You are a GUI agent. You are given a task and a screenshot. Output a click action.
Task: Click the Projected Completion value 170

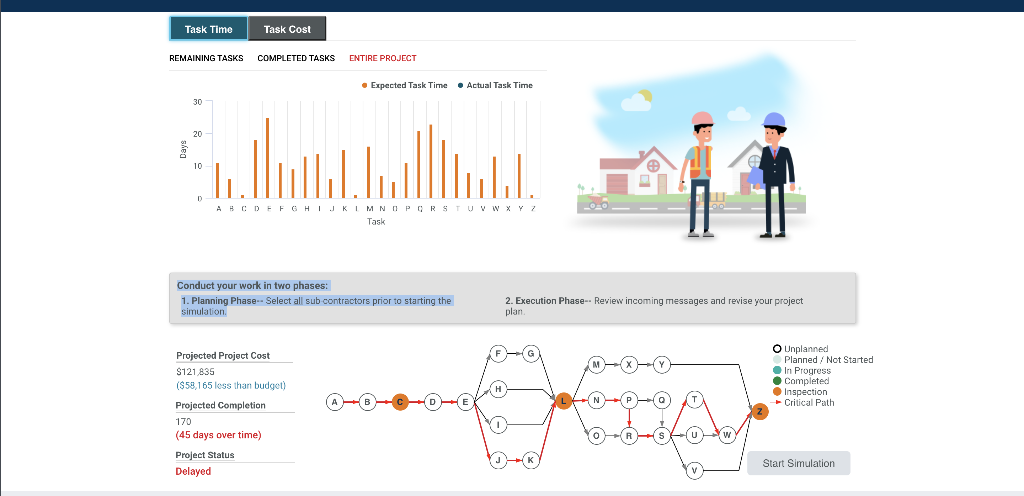point(184,422)
